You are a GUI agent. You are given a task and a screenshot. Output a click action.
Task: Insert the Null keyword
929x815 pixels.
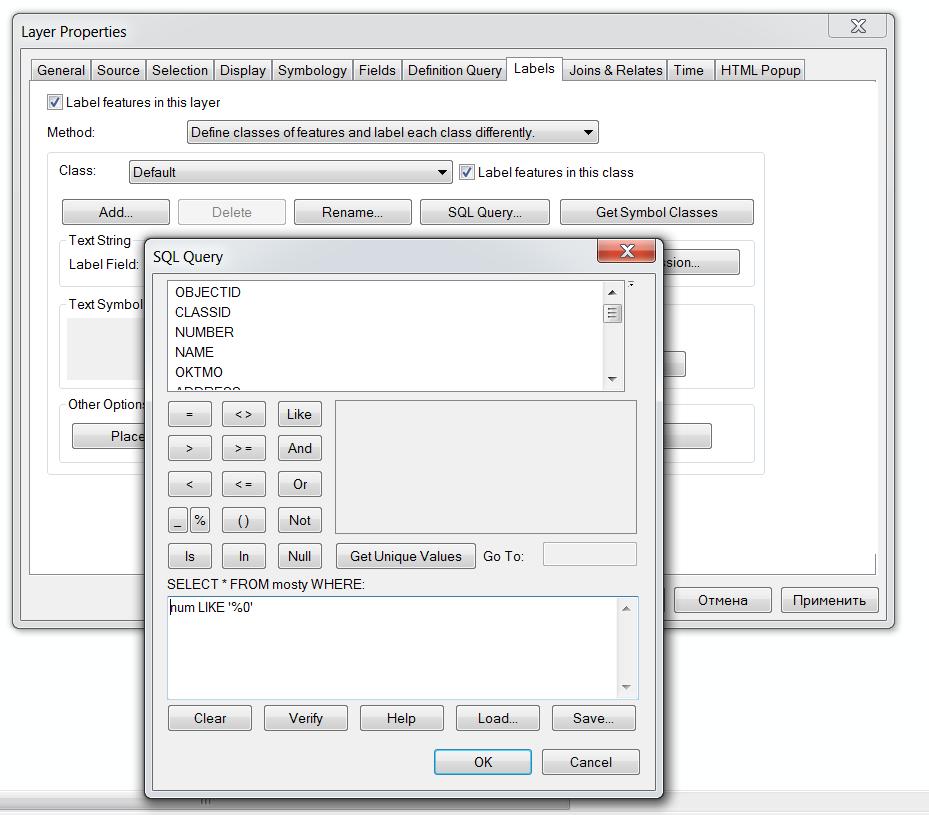pyautogui.click(x=300, y=556)
